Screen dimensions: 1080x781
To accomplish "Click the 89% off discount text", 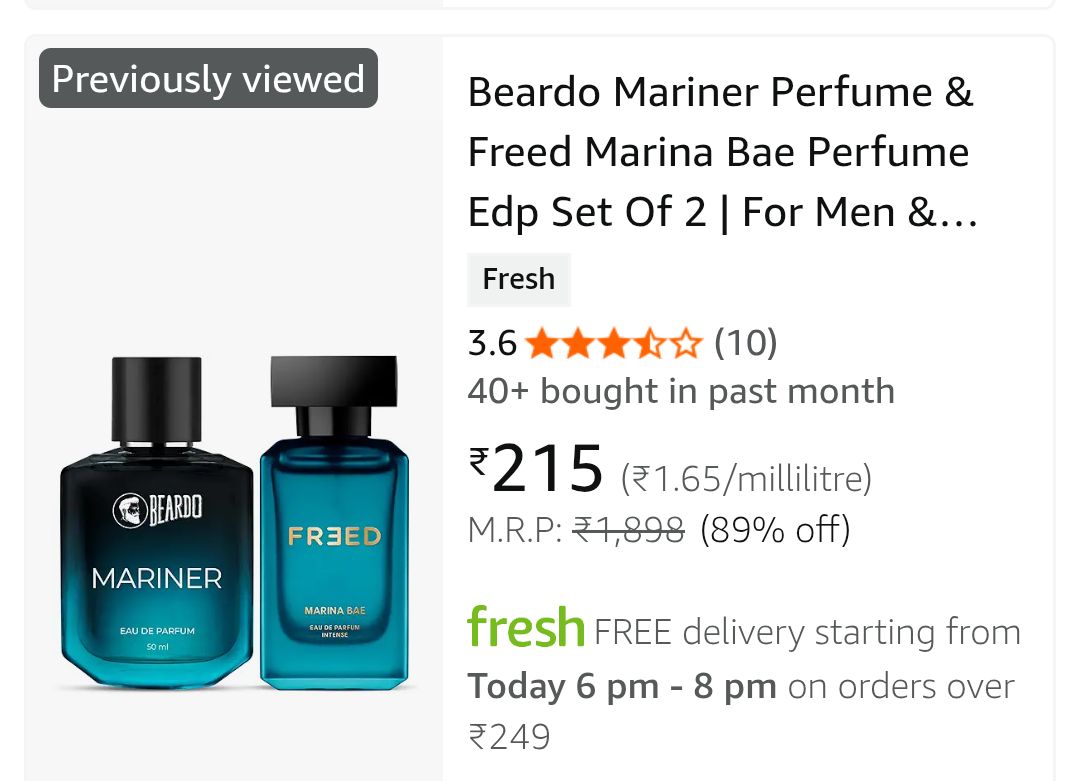I will [x=775, y=528].
